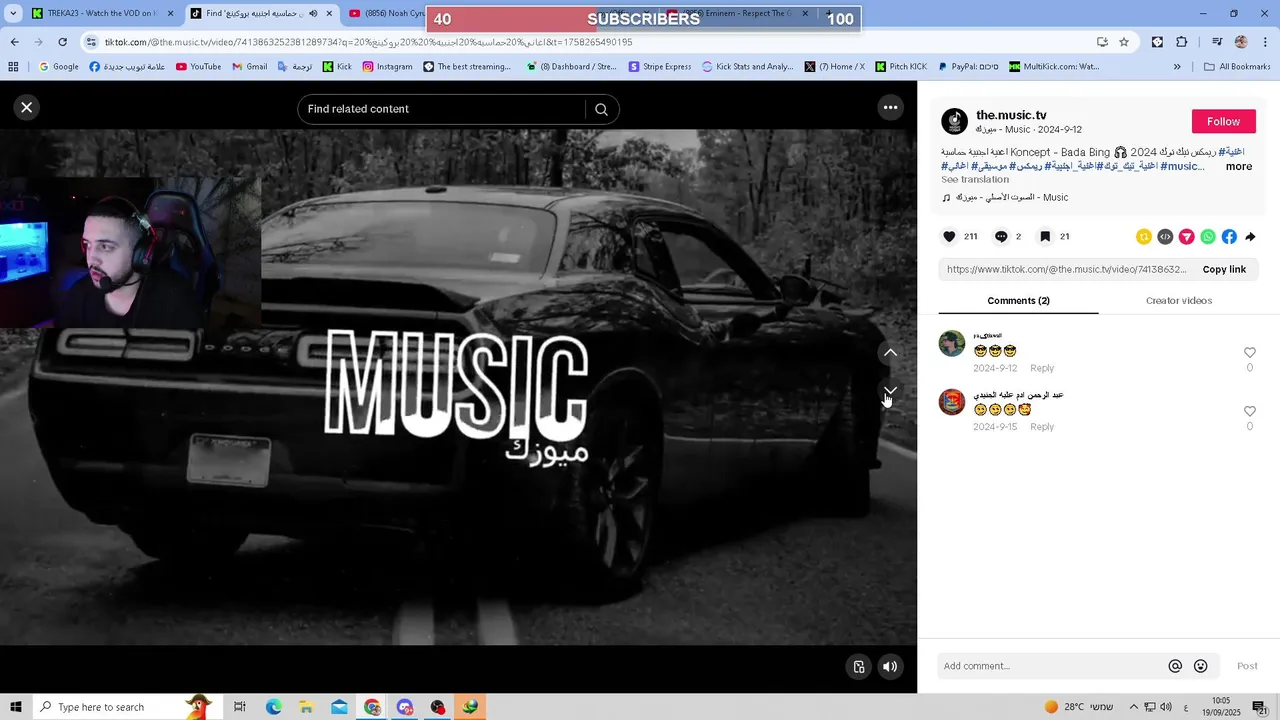Select the video URL text field
Viewport: 1280px width, 720px height.
(1067, 269)
